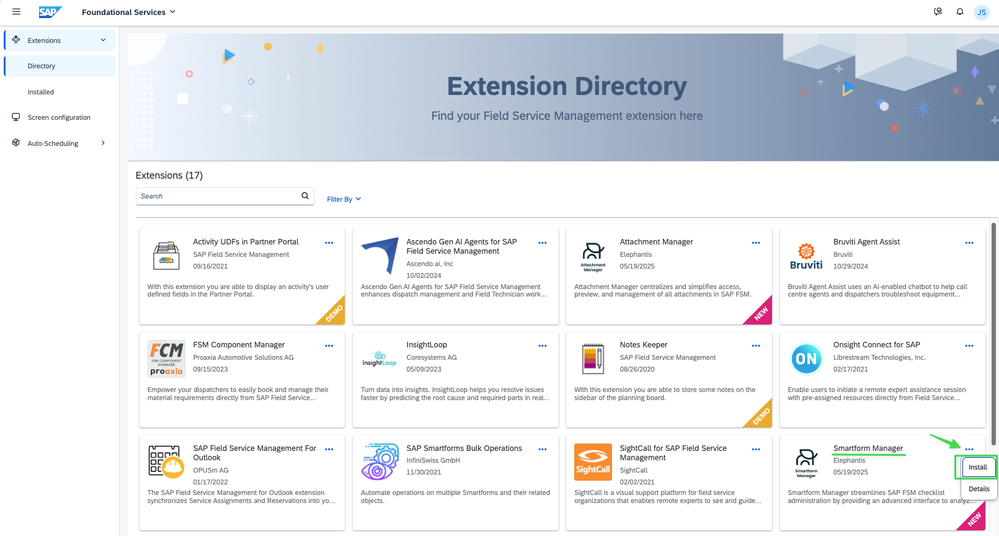Viewport: 999px width, 536px height.
Task: Open more options for InsightLoop
Action: point(542,346)
